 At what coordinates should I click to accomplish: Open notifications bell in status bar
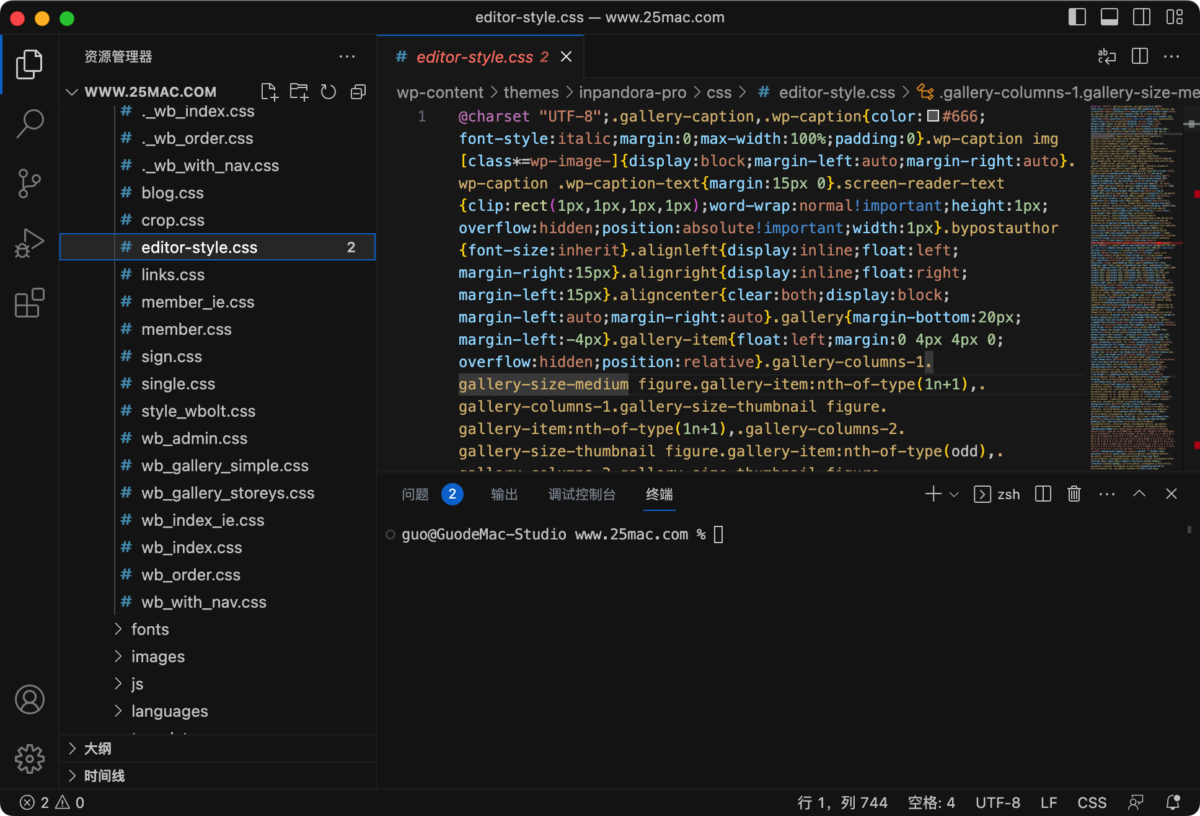(x=1173, y=803)
